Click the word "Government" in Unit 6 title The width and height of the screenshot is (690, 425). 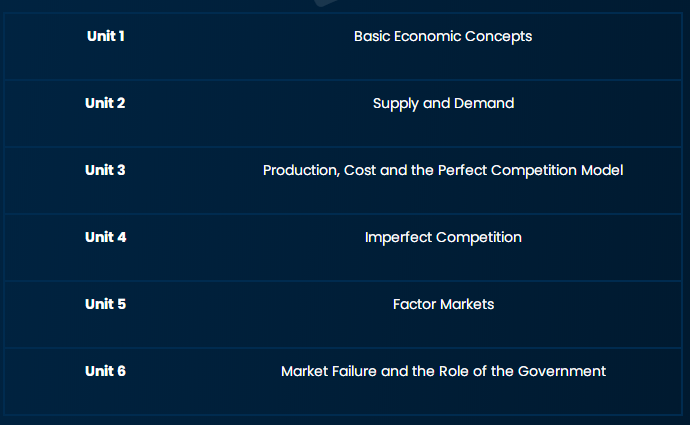tap(562, 371)
